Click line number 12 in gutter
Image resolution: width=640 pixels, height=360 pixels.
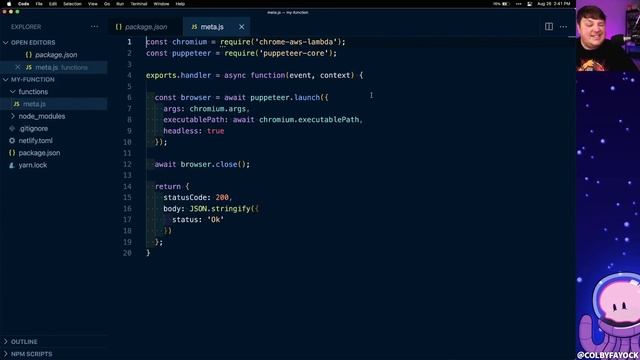coord(127,164)
